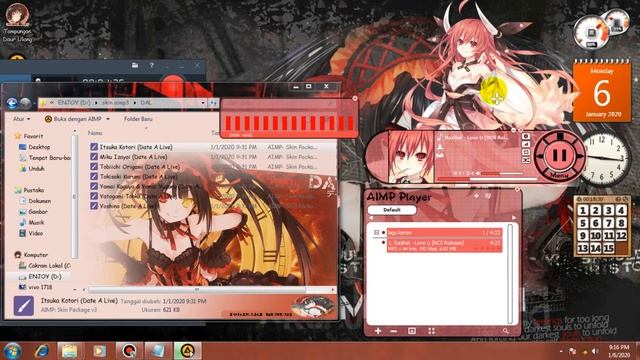Expand the 'Buka dengan AIMP' dropdown arrow
Viewport: 640px width, 360px height.
click(108, 119)
